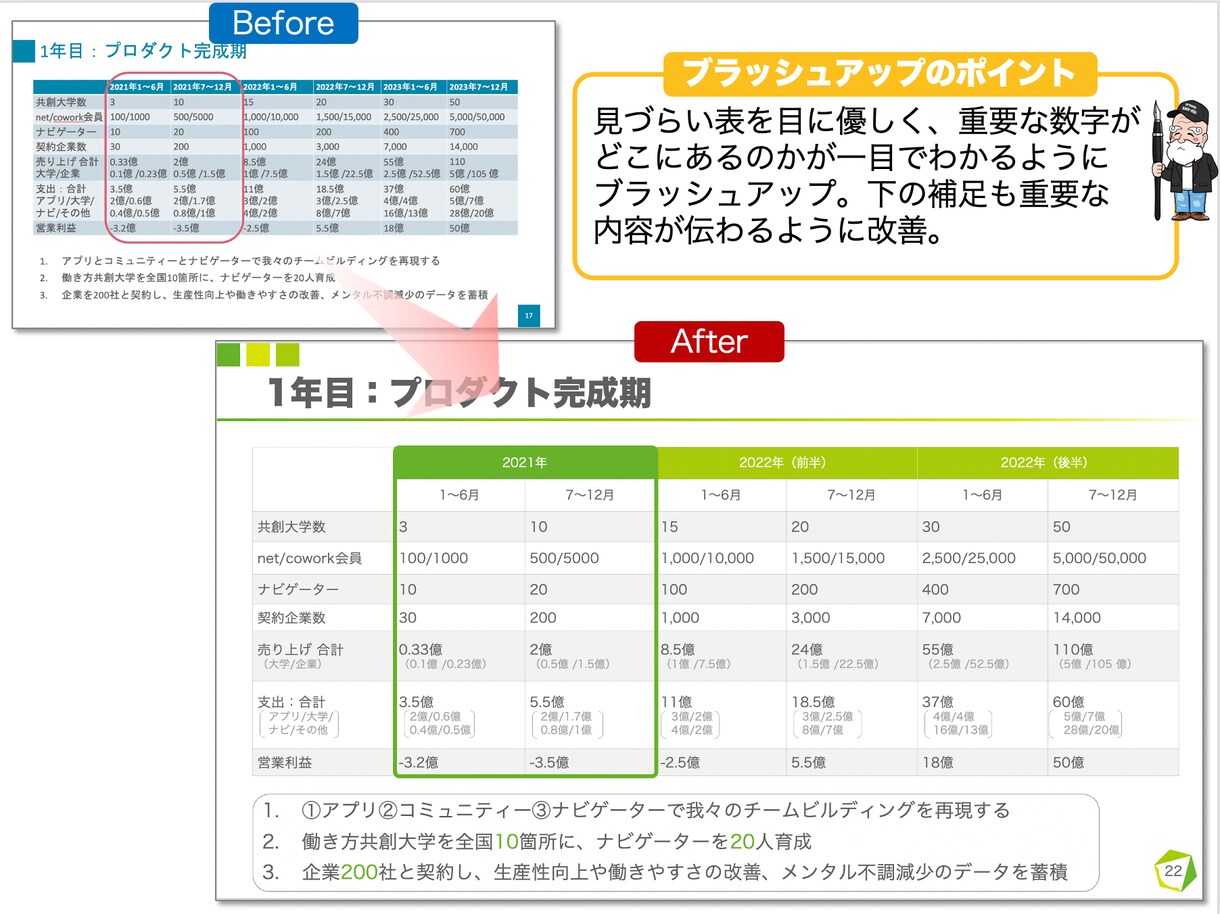Screen dimensions: 1220x914
Task: Select the cell 5,000/50,000
Action: [x=1100, y=558]
